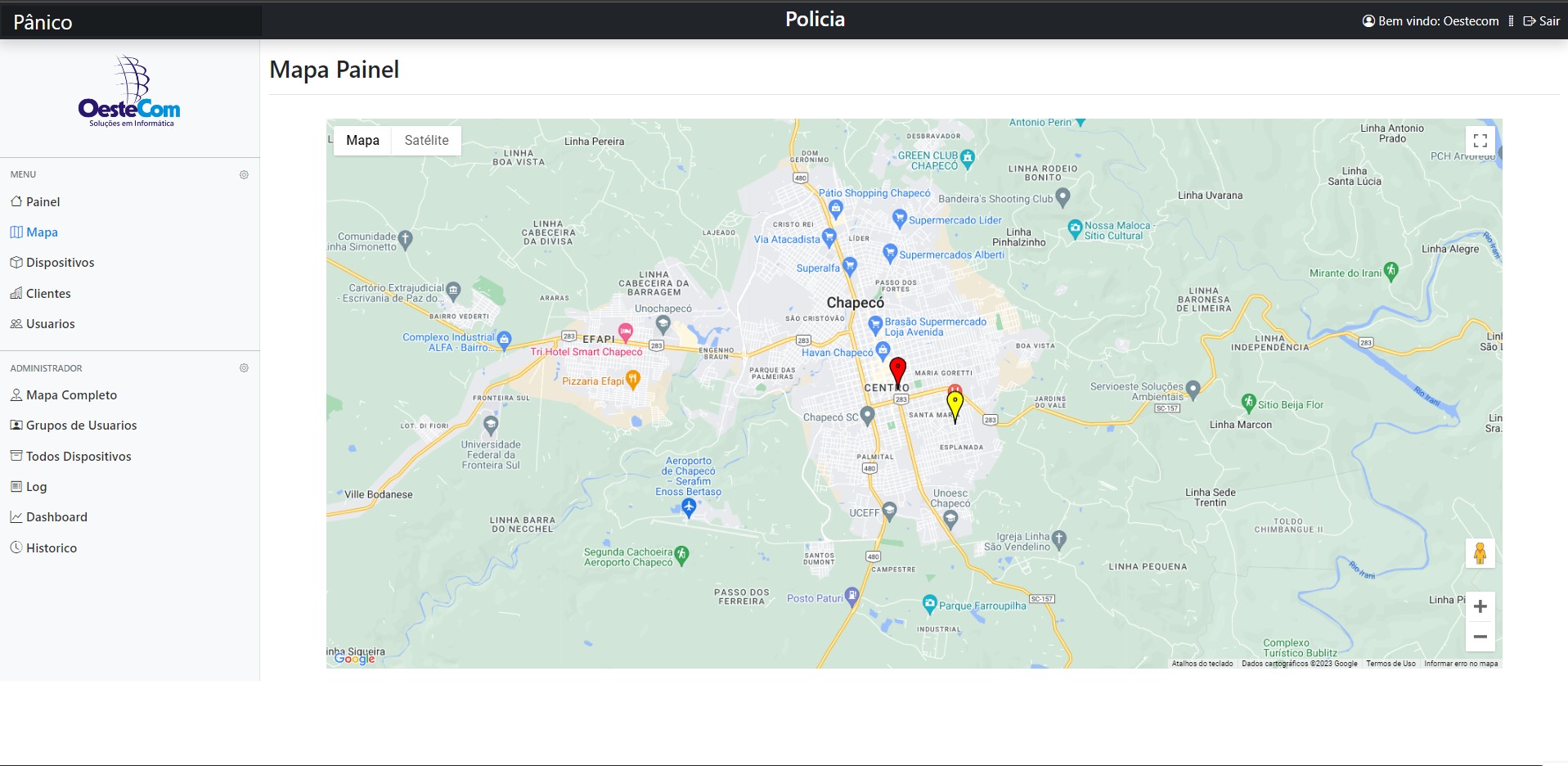Click the Pátio Shopping Chapecó pin
This screenshot has height=766, width=1568.
836,209
